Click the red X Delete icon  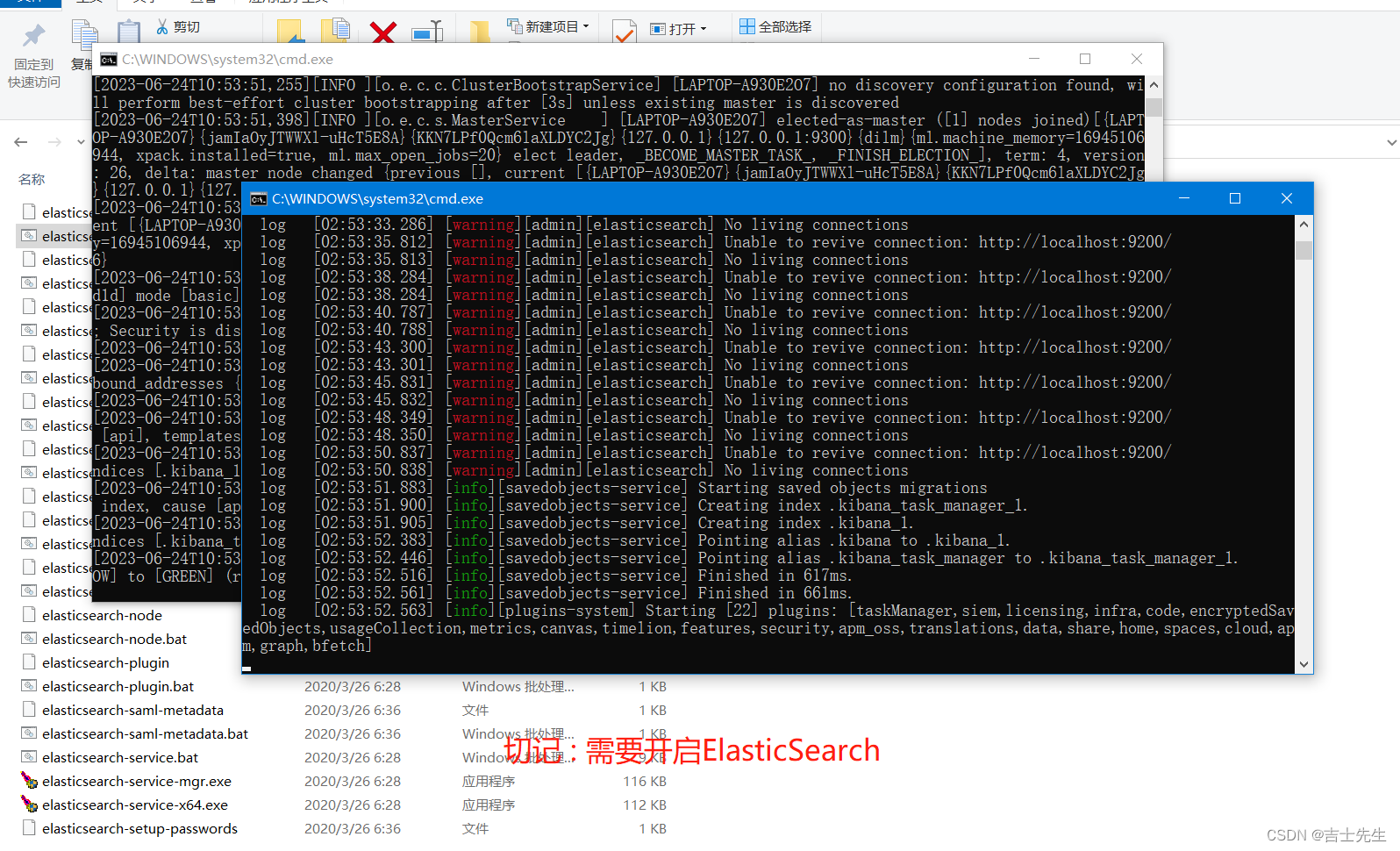click(x=383, y=32)
